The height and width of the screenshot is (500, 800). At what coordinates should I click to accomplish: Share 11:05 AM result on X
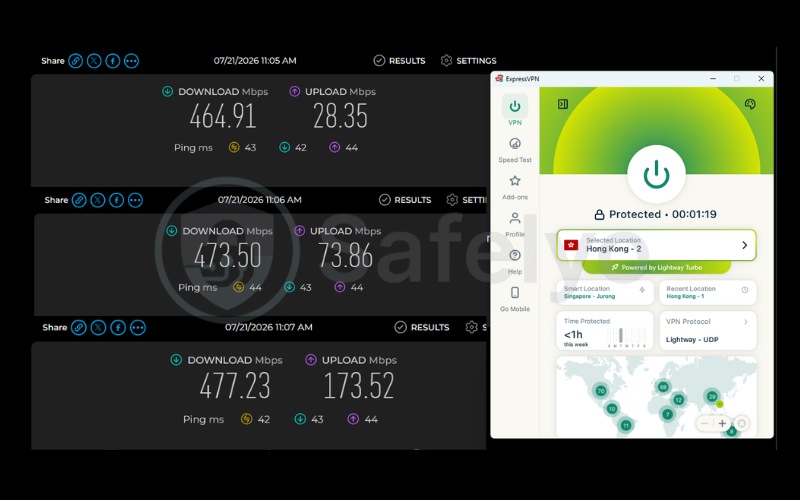[x=94, y=61]
